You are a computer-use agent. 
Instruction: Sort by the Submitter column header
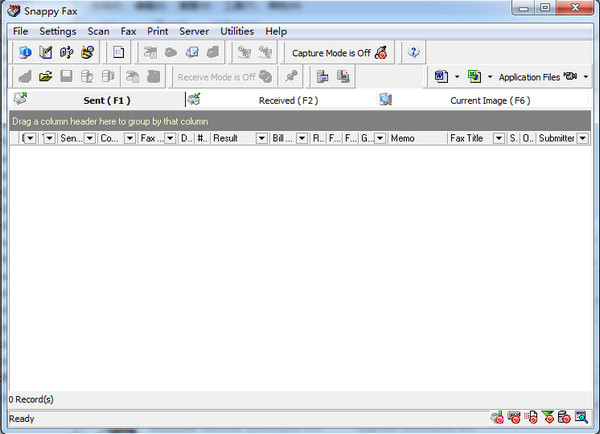coord(556,138)
